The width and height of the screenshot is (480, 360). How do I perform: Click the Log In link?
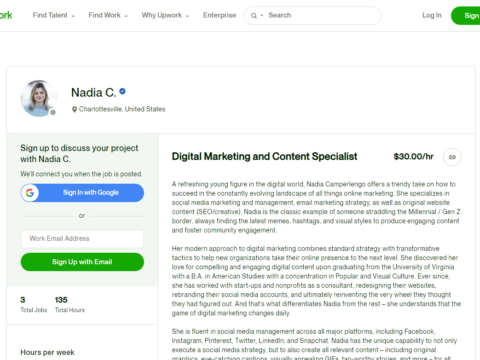(x=432, y=15)
